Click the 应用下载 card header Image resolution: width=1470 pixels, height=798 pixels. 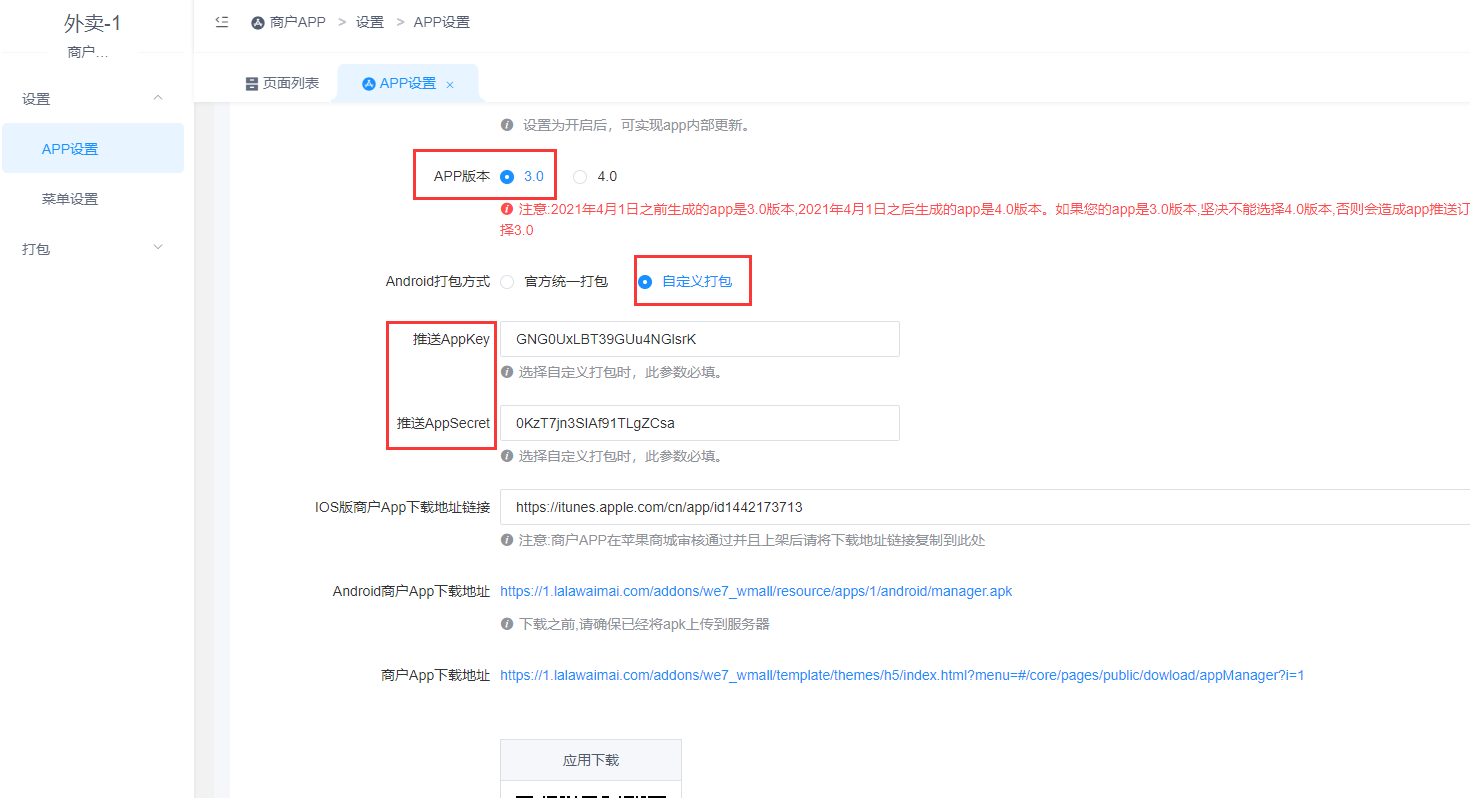591,760
